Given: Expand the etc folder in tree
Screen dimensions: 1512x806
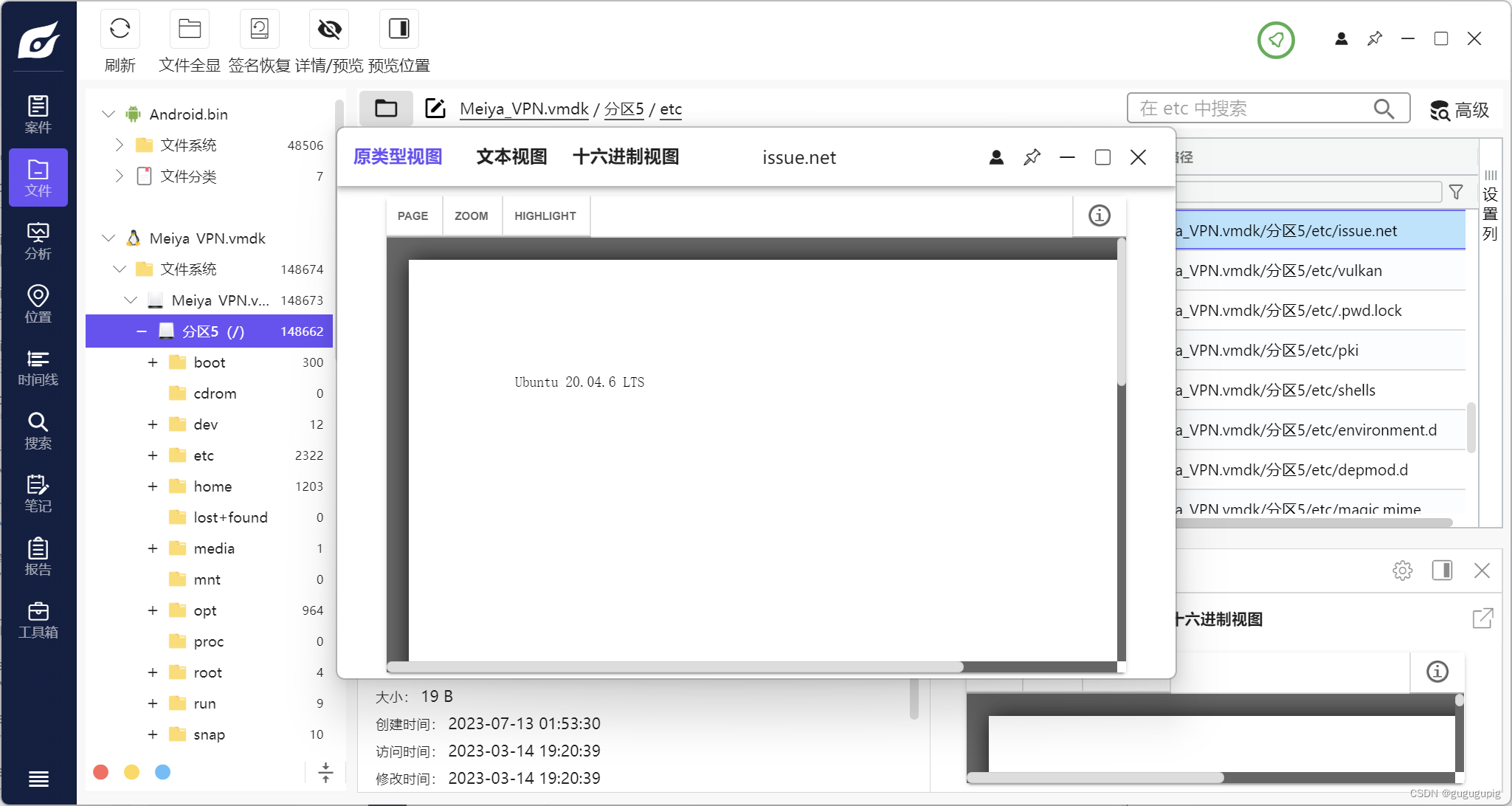Looking at the screenshot, I should click(x=153, y=455).
